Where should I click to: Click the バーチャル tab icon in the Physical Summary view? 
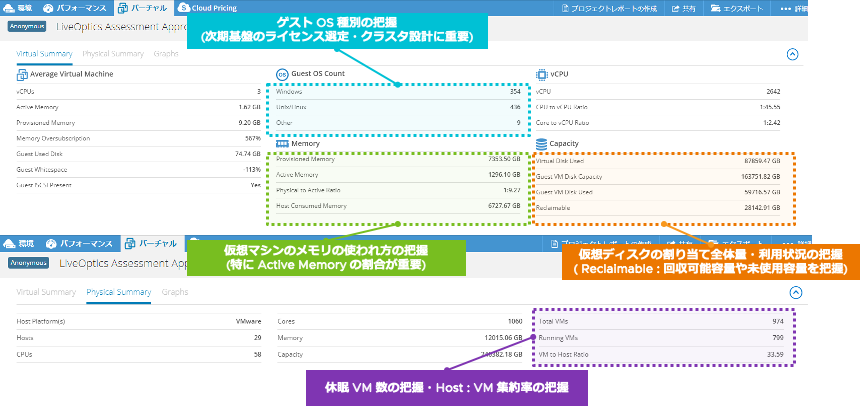click(130, 244)
